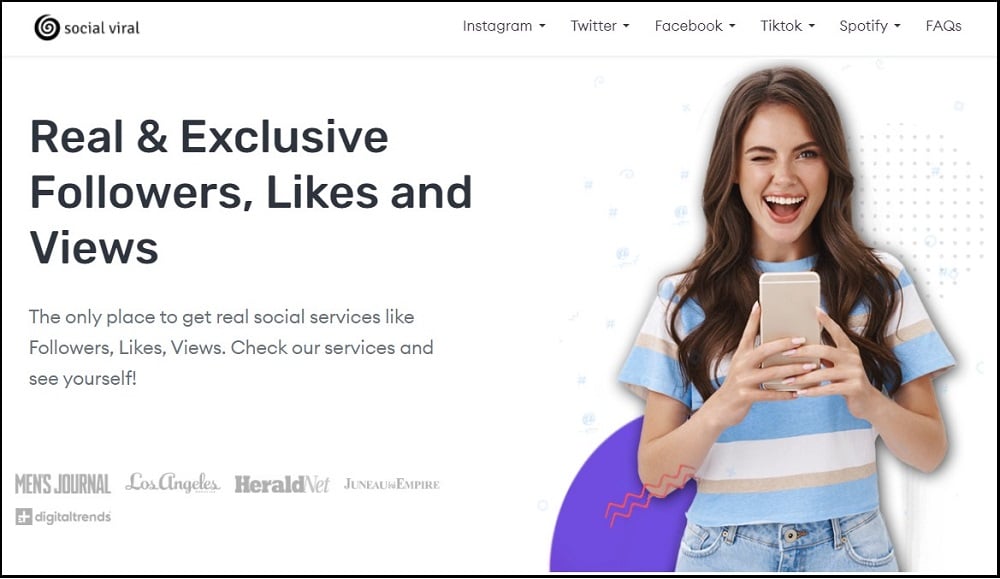Click the Social Viral spiral logo icon
1000x579 pixels.
(47, 27)
